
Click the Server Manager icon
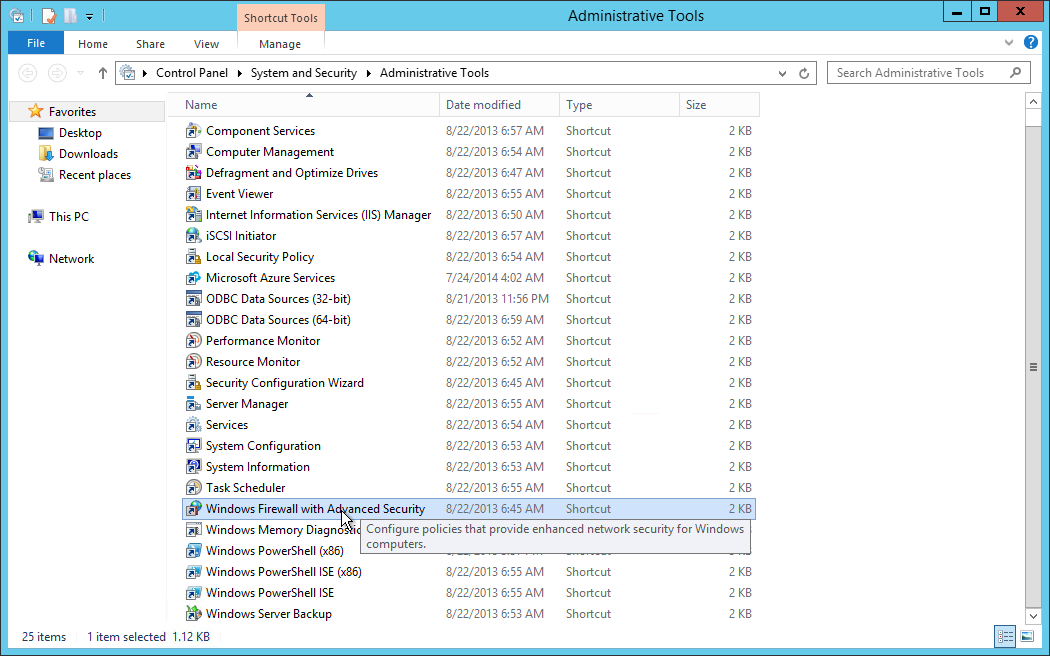coord(194,404)
